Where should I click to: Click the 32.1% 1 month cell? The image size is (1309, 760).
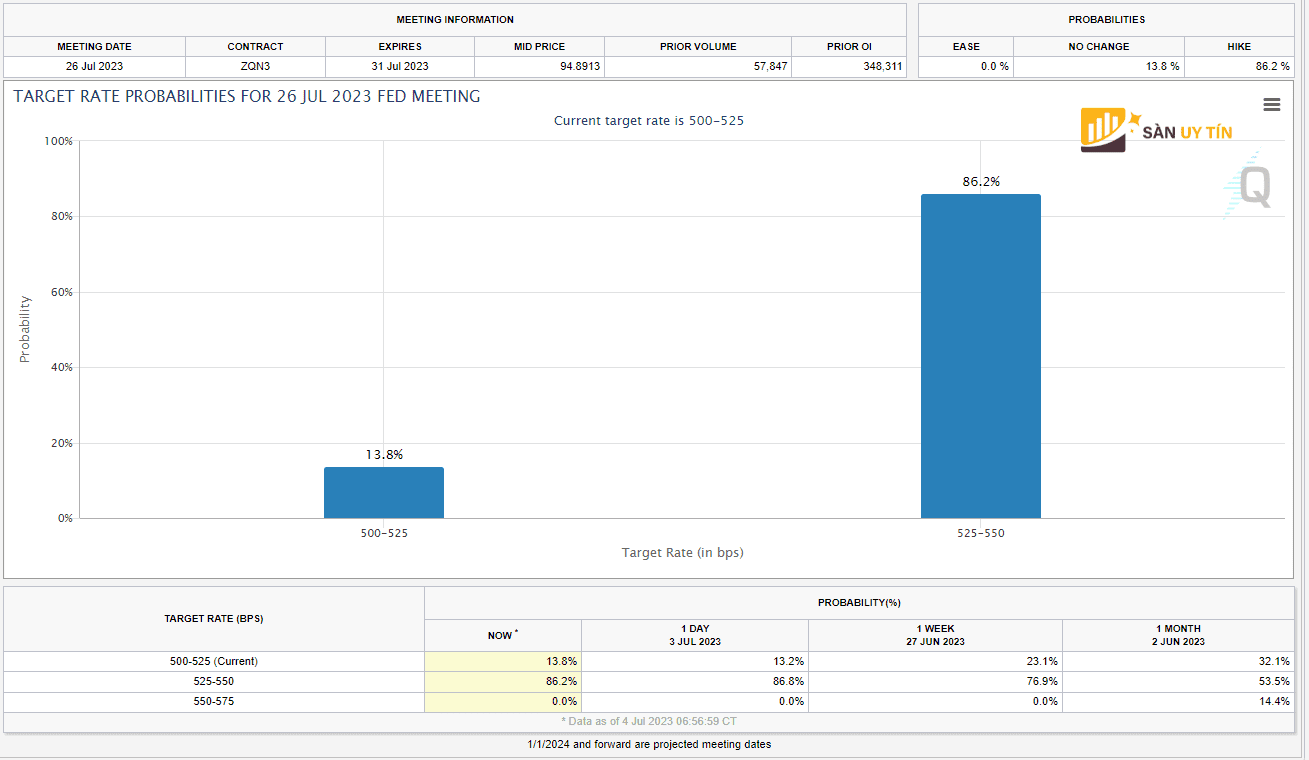(x=1178, y=661)
